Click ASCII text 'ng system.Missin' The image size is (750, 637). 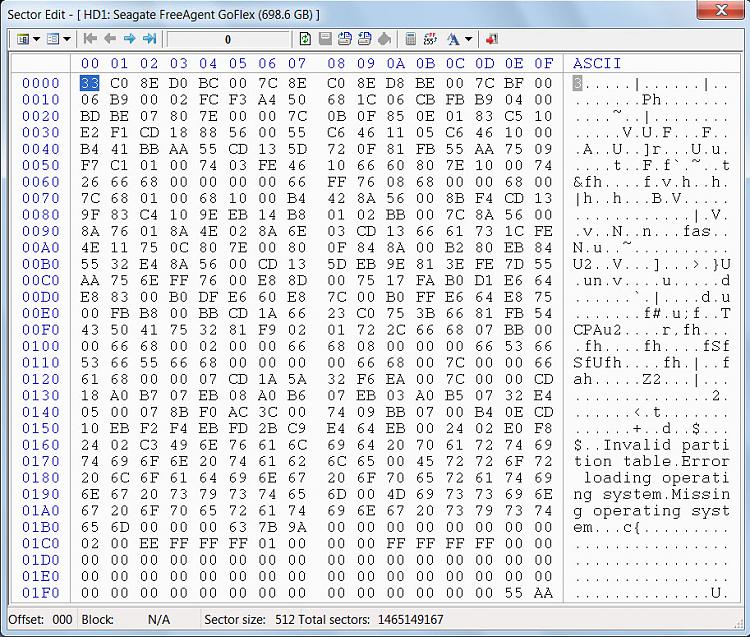651,494
